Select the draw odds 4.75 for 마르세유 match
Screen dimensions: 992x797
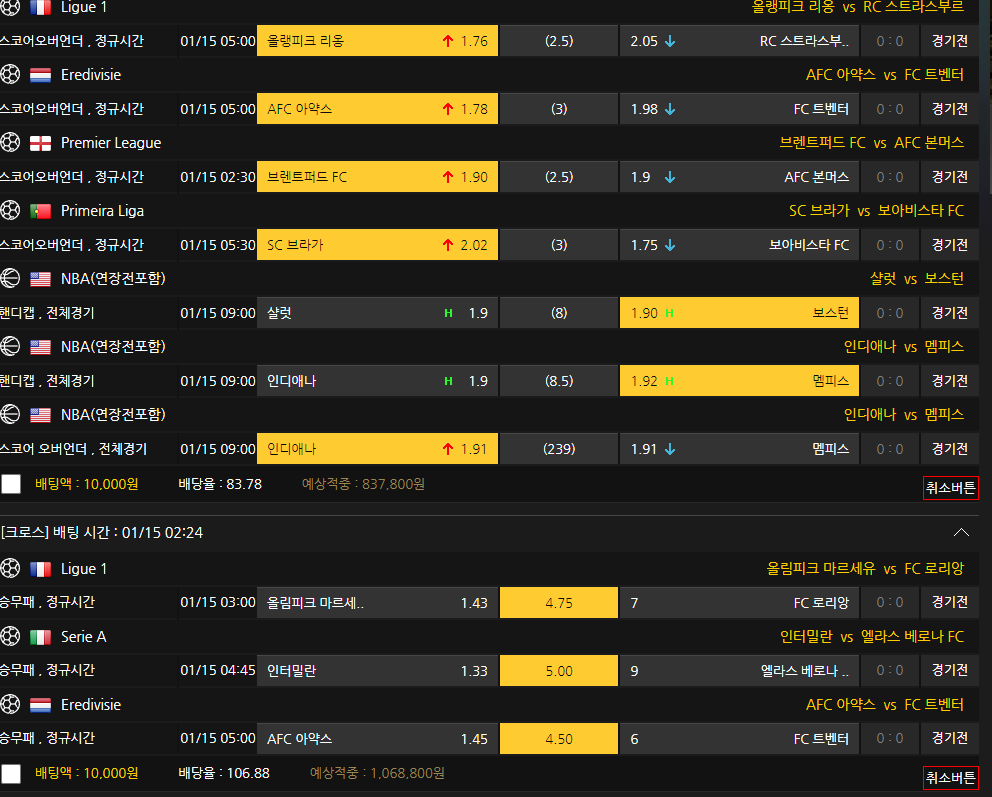tap(559, 603)
